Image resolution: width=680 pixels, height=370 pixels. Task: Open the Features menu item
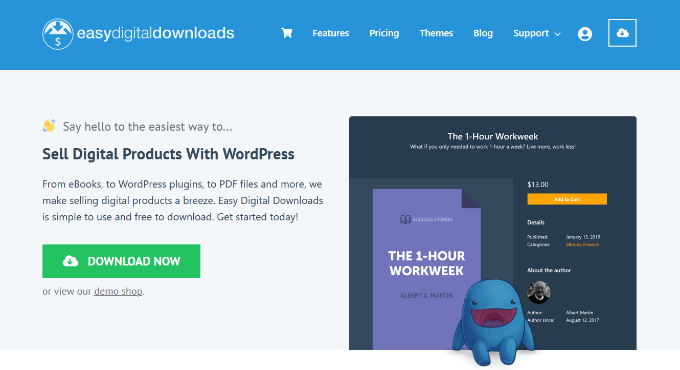330,33
